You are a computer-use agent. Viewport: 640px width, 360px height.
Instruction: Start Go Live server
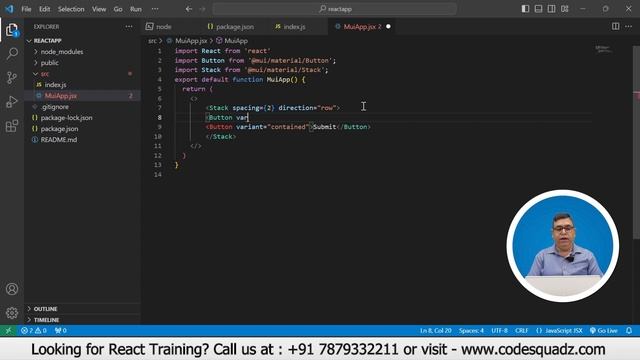pos(604,330)
